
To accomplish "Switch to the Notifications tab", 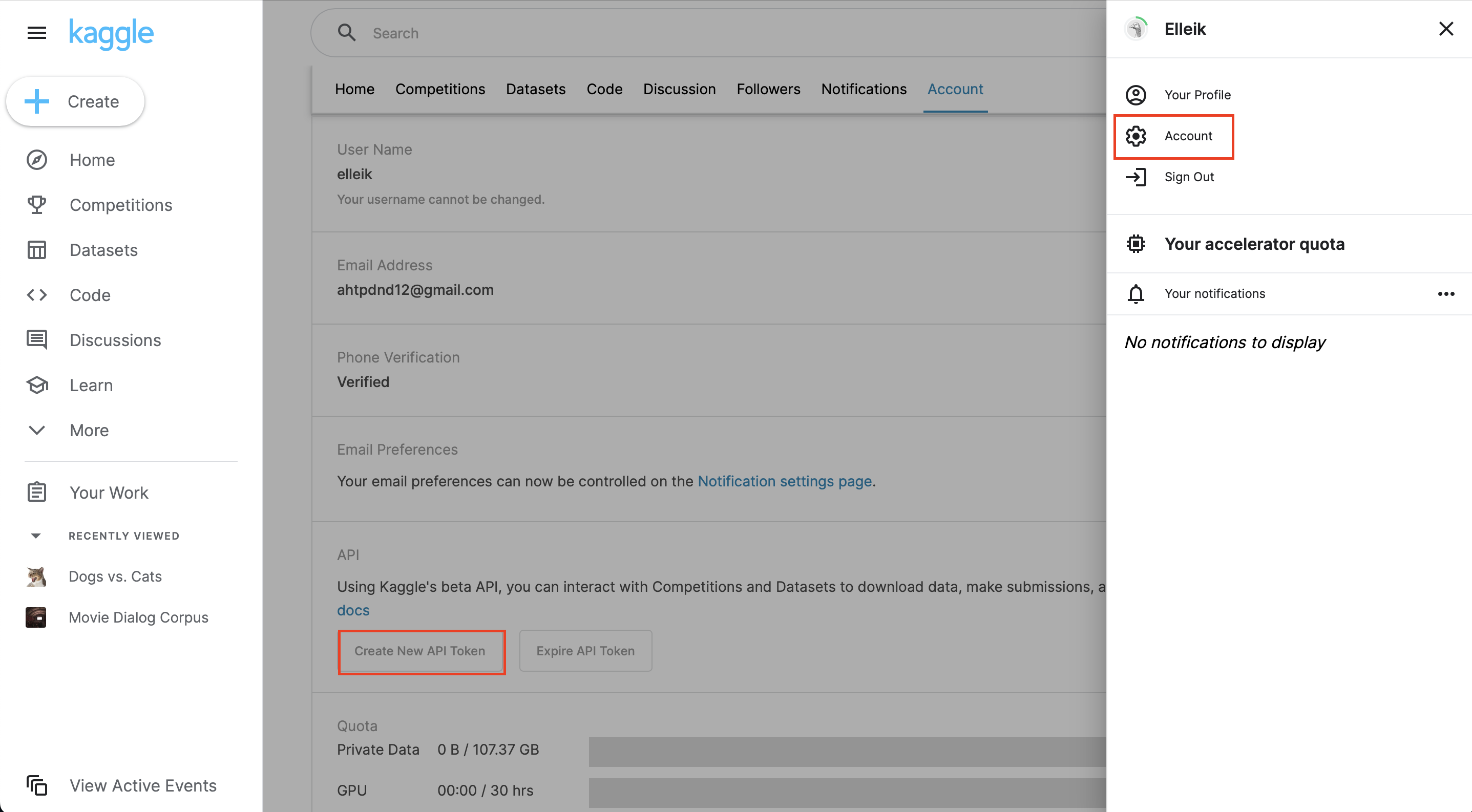I will pyautogui.click(x=864, y=89).
